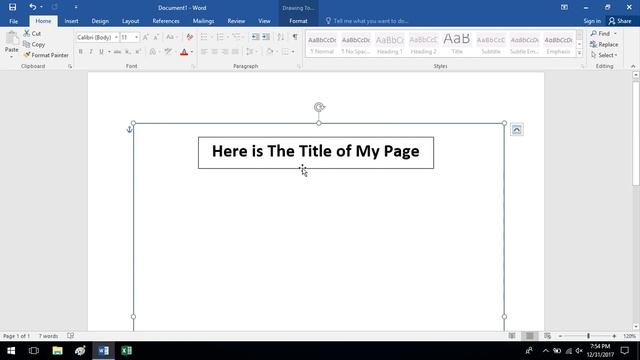
Task: Expand the font color dropdown arrow
Action: tap(192, 52)
